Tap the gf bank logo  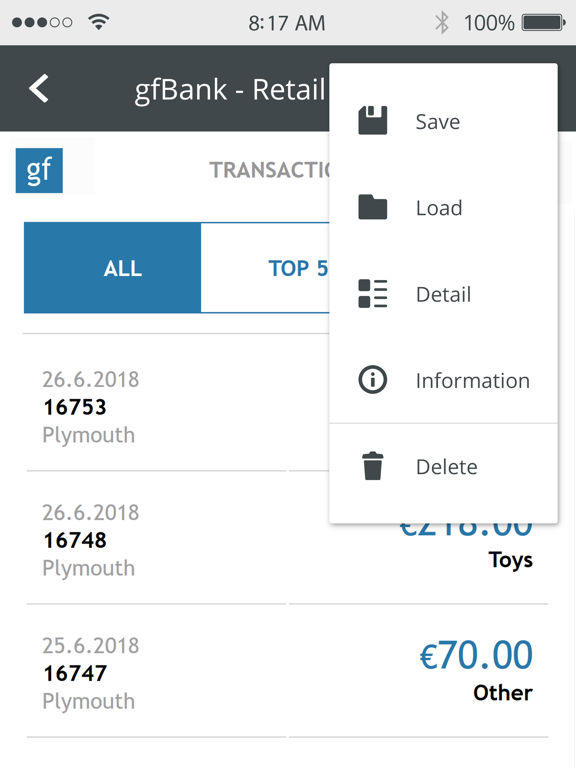39,170
